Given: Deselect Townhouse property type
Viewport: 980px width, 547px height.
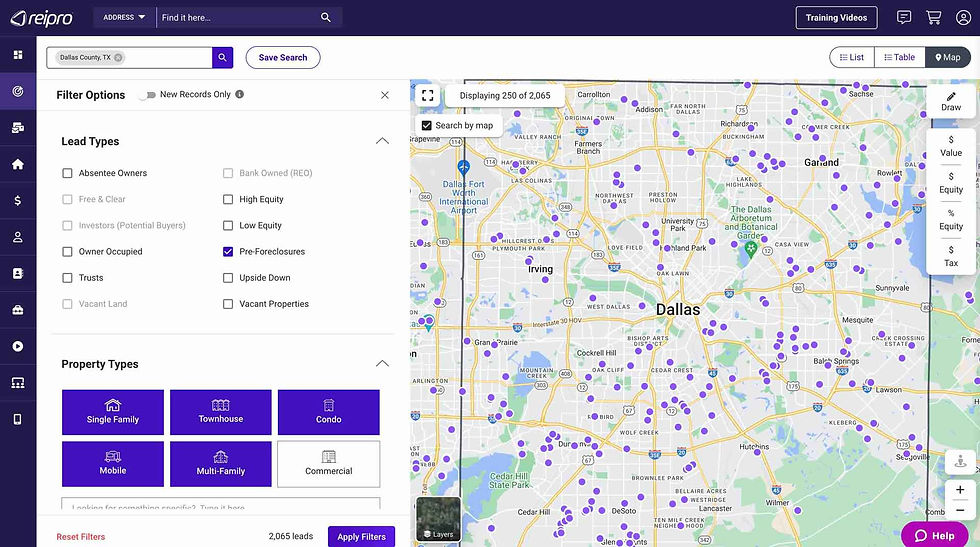Looking at the screenshot, I should [221, 413].
